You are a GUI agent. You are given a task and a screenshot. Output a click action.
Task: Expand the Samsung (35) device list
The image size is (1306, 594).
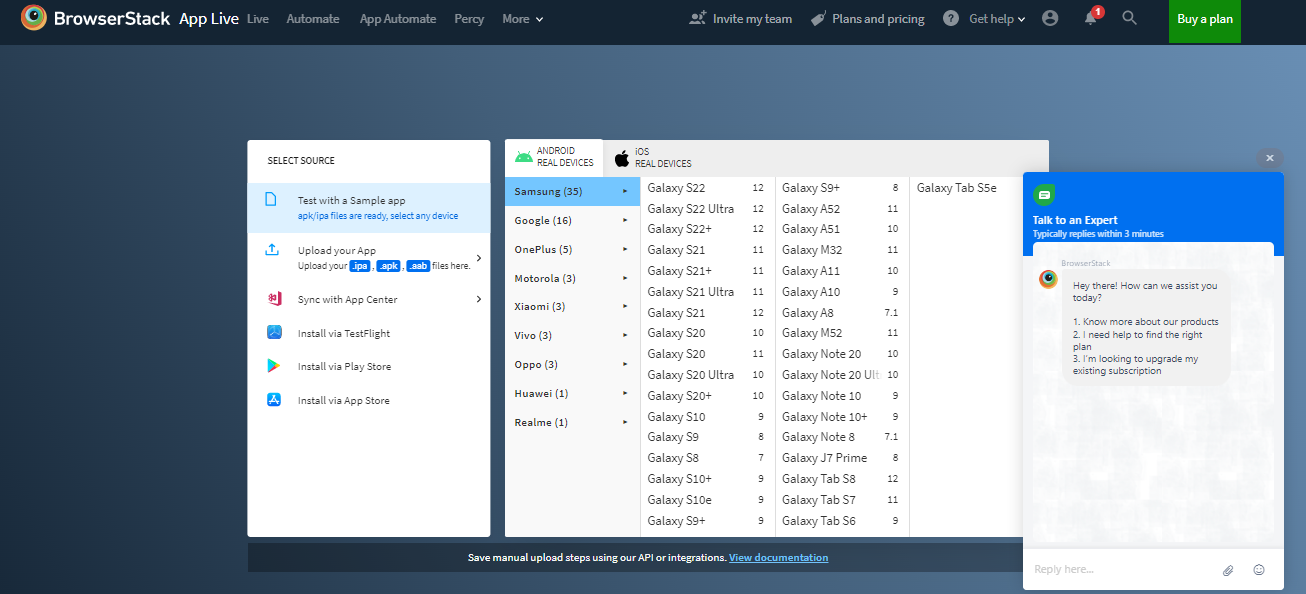tap(572, 191)
